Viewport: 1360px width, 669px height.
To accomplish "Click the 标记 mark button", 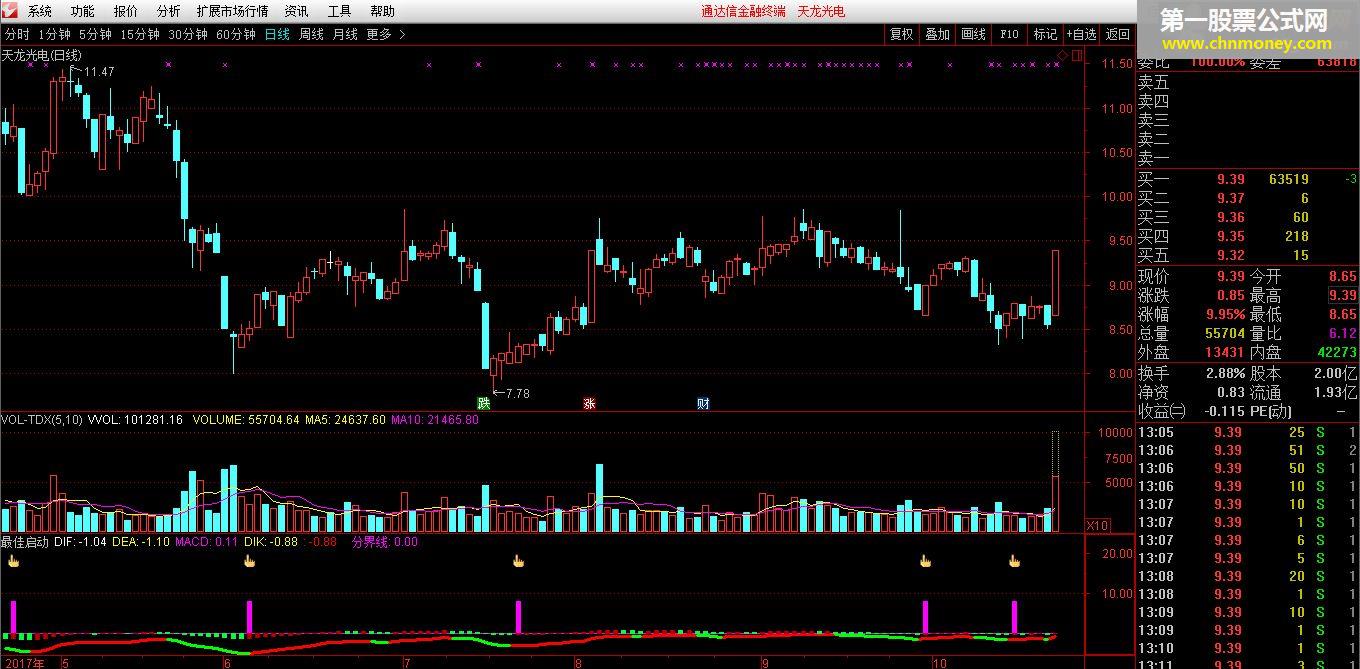I will tap(1045, 34).
